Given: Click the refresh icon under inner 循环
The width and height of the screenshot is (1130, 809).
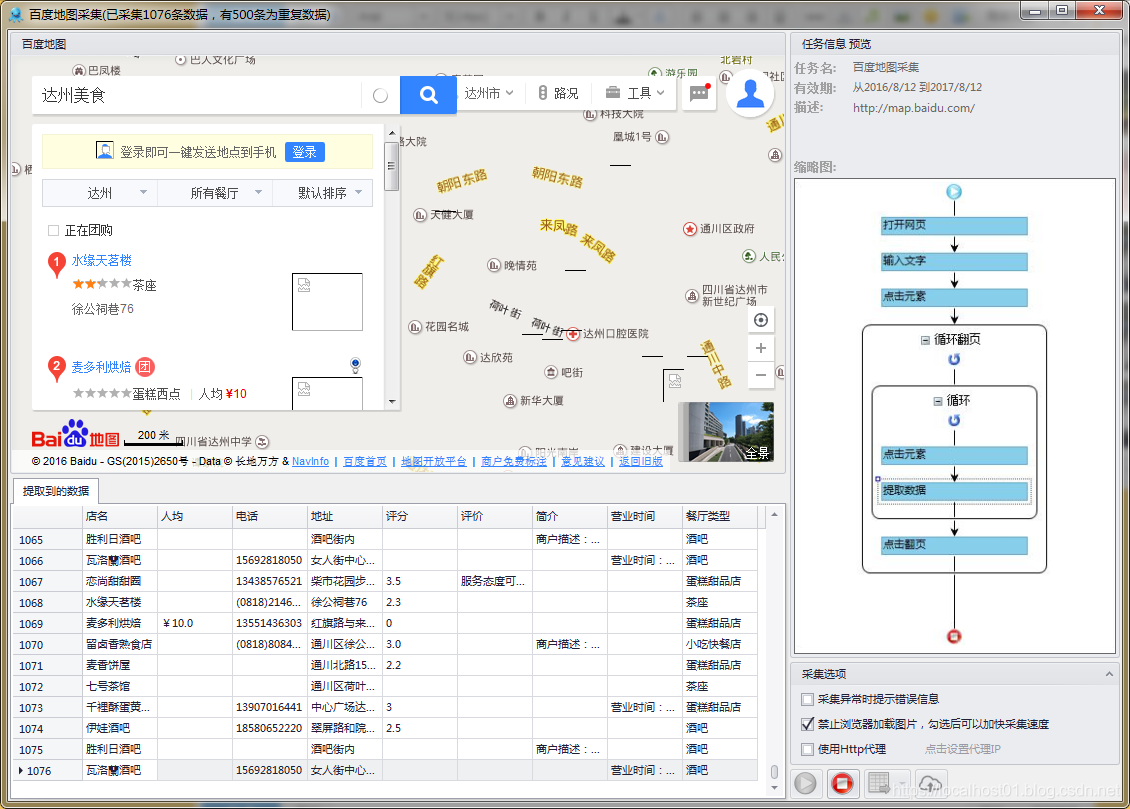Looking at the screenshot, I should tap(953, 420).
